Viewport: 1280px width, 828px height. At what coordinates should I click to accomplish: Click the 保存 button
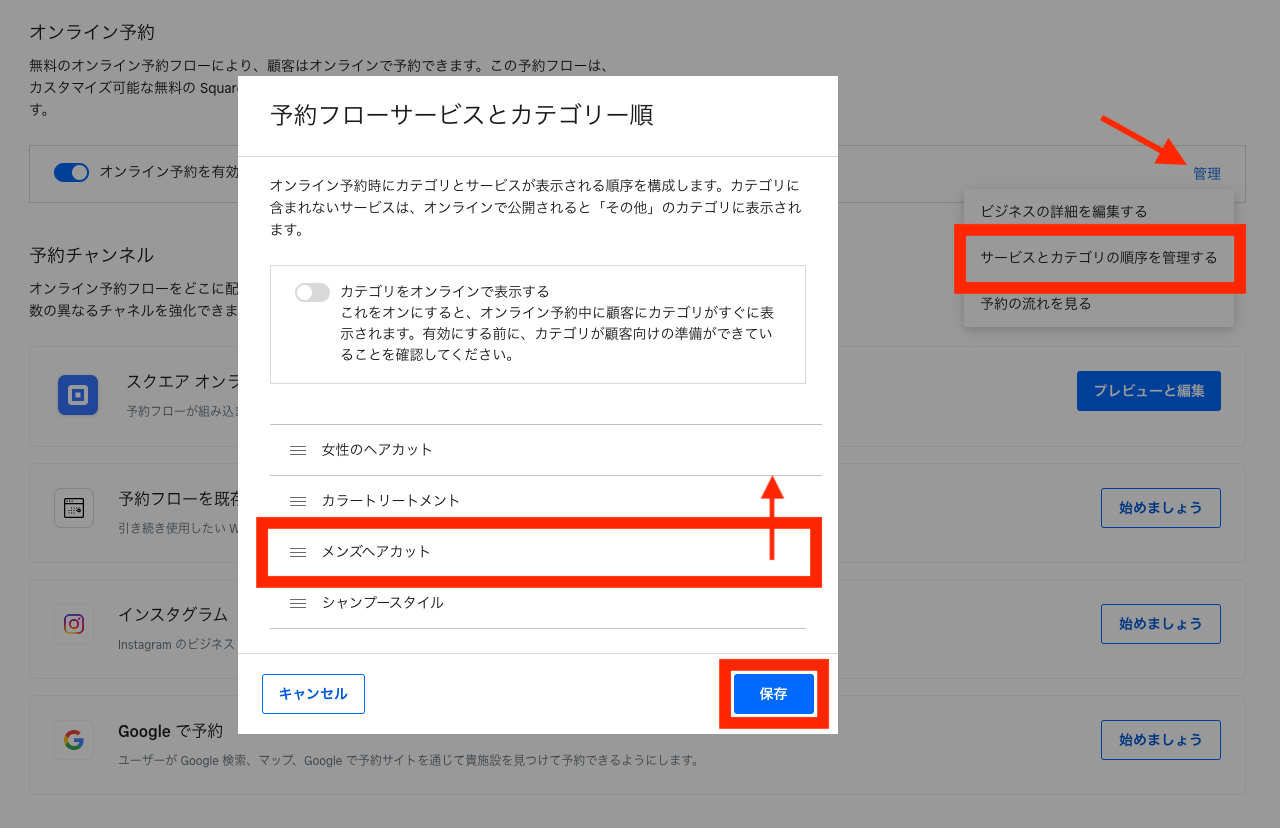[774, 694]
